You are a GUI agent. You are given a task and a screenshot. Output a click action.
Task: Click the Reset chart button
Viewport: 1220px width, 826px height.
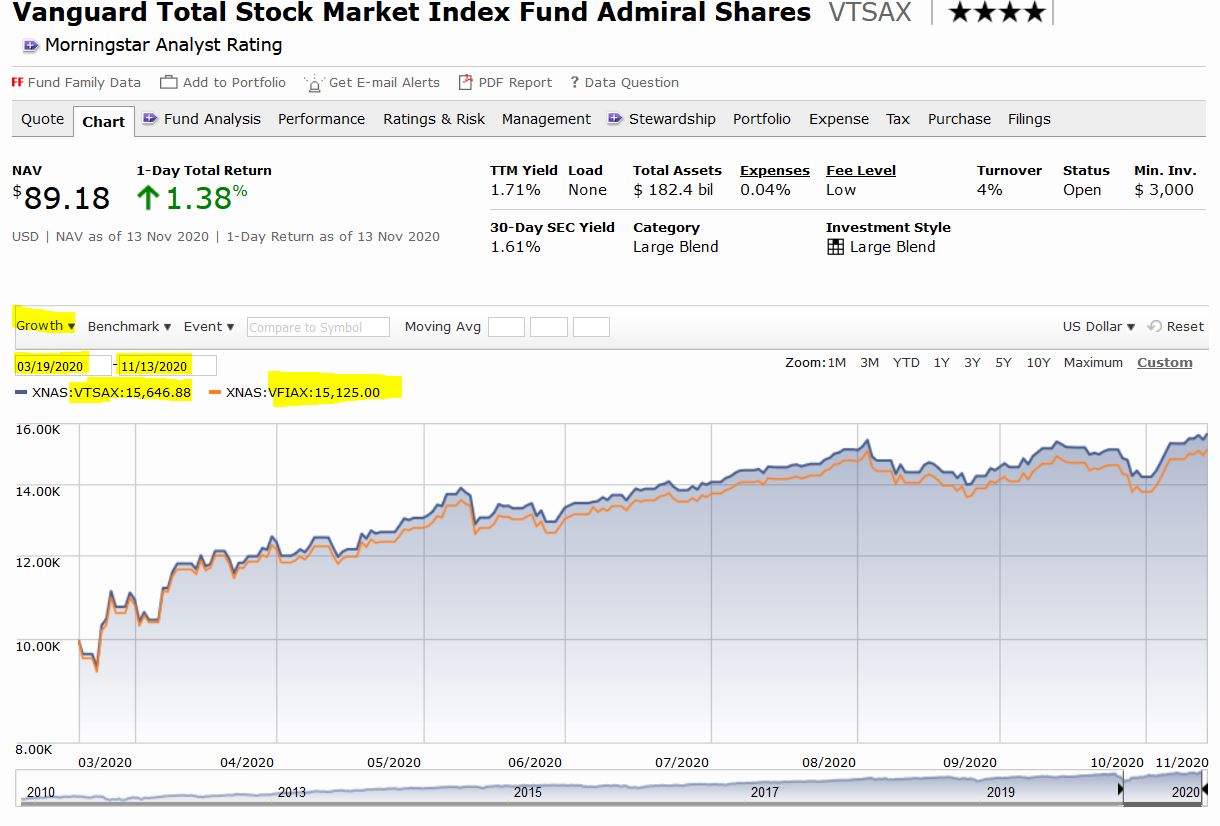click(1176, 326)
